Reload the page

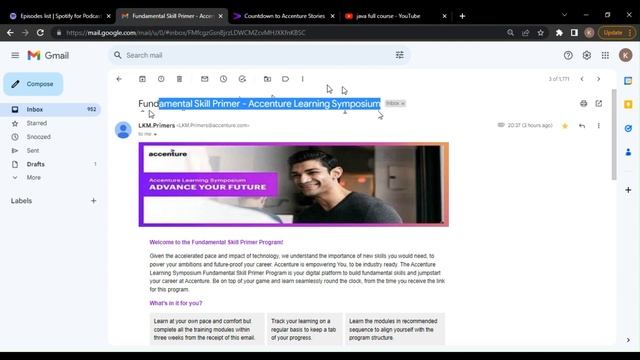(x=40, y=33)
